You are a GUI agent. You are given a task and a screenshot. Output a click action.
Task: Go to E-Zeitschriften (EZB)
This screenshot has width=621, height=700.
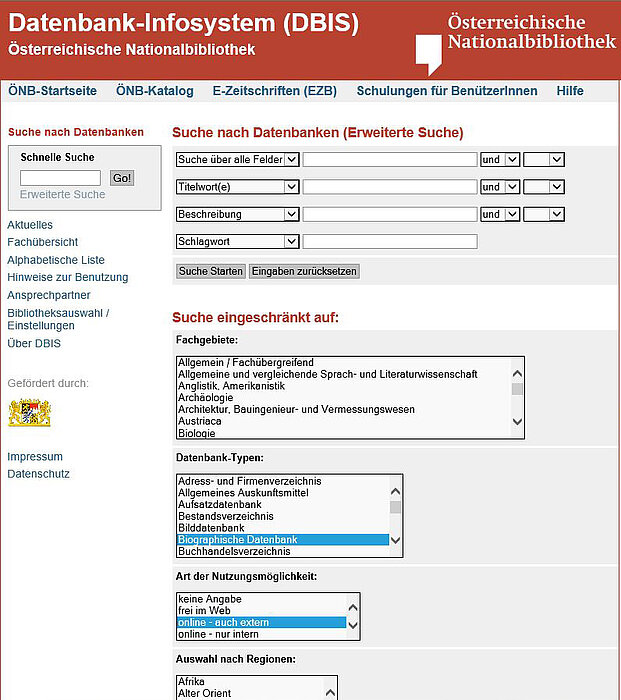click(275, 91)
